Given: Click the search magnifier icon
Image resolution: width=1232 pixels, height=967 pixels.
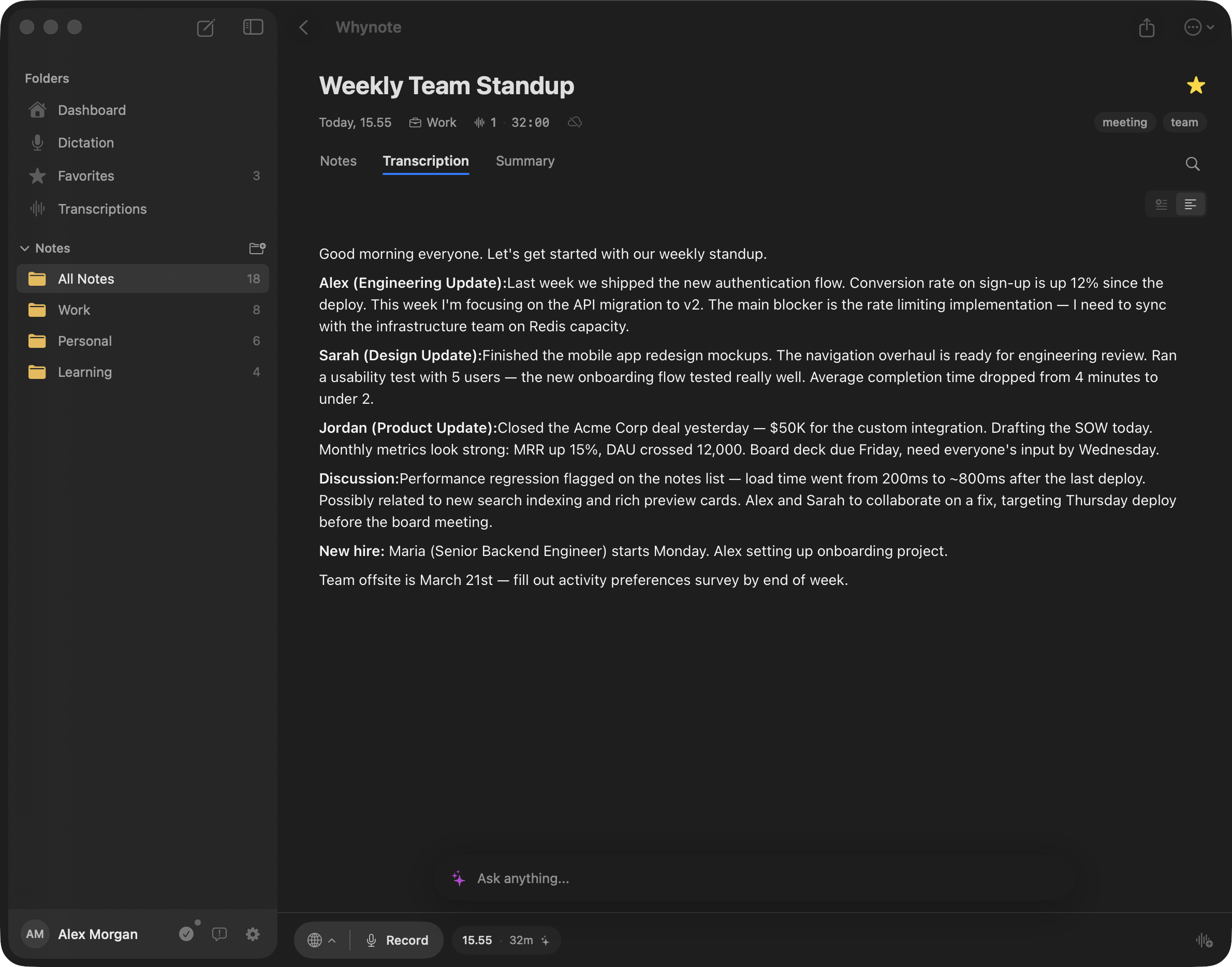Looking at the screenshot, I should [1192, 164].
